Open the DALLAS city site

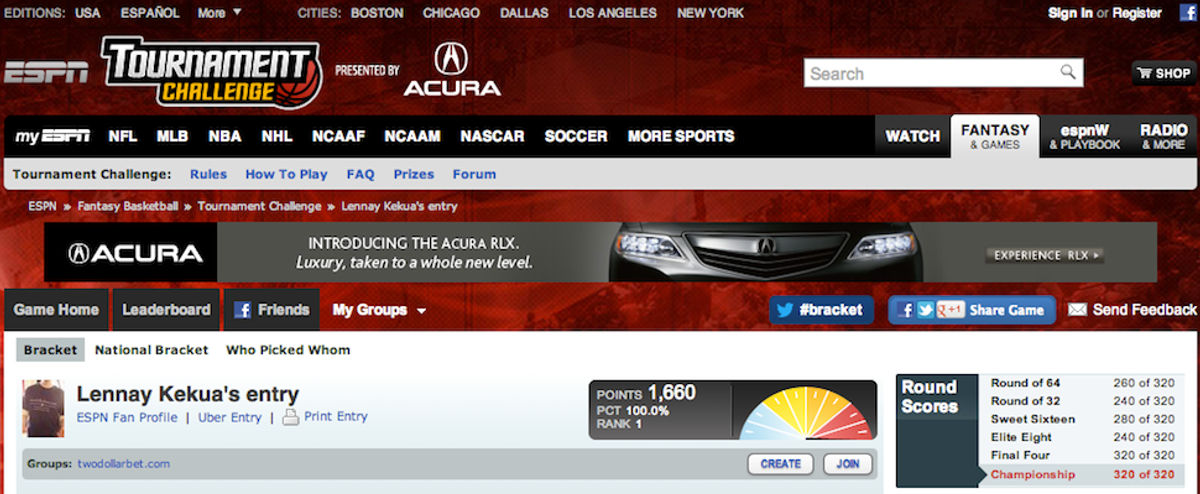[x=525, y=13]
